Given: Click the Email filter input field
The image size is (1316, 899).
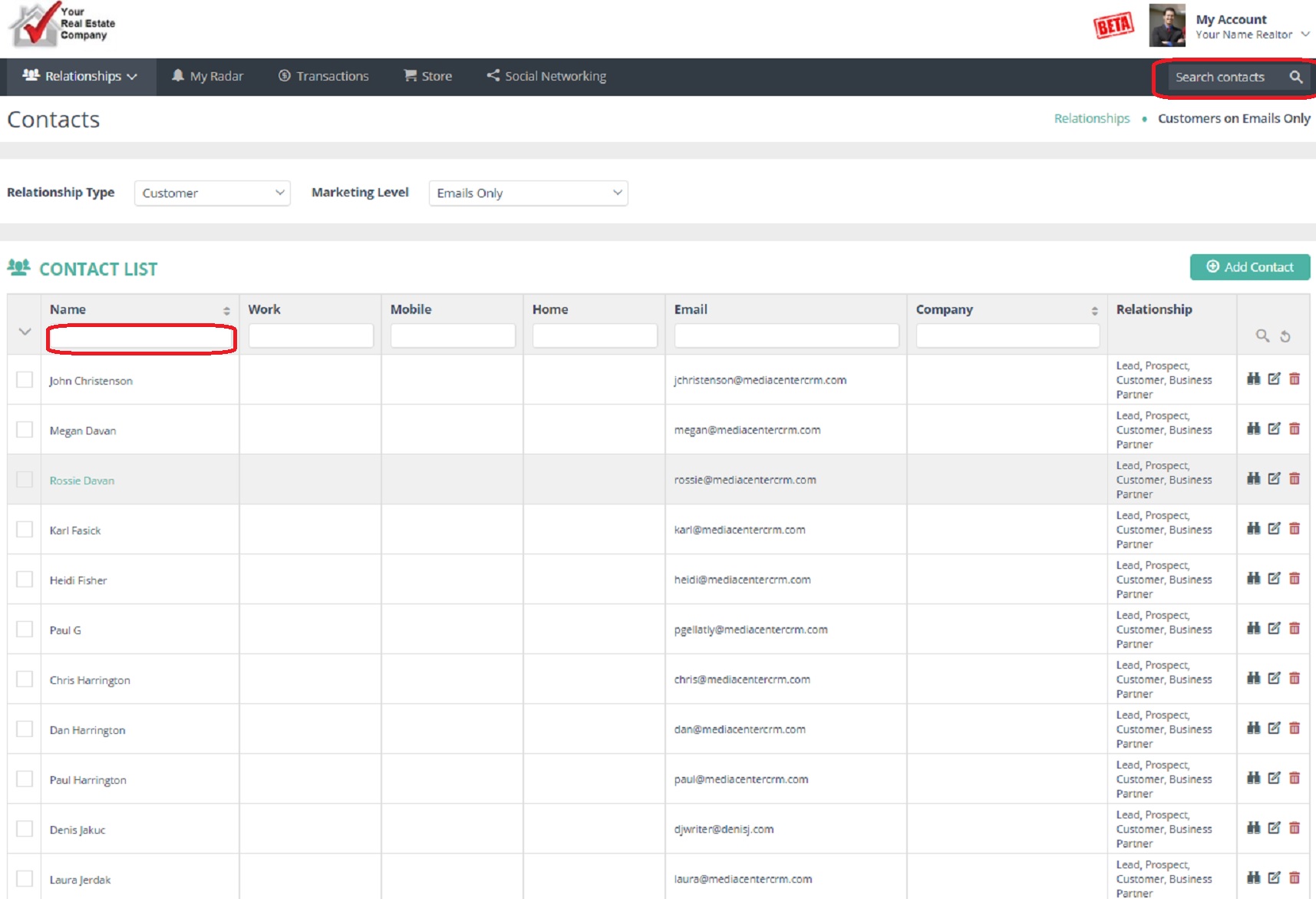Looking at the screenshot, I should click(x=786, y=335).
